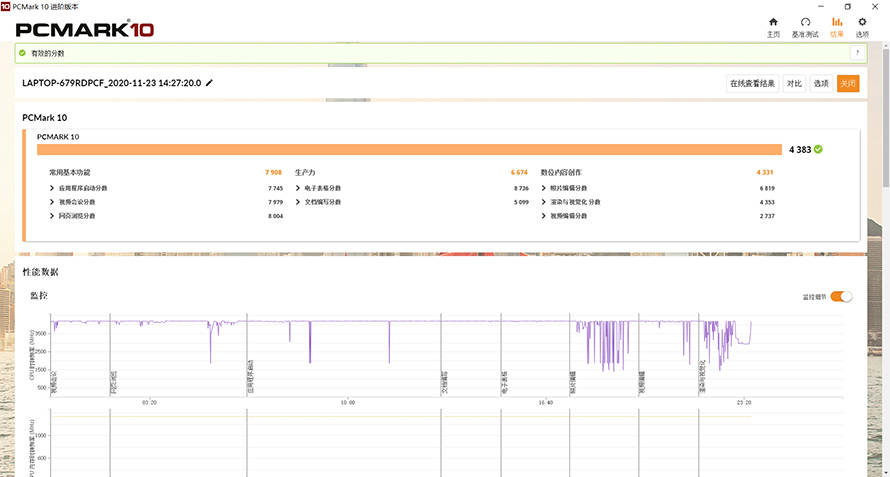Switch to the Results (结果) bar-chart icon
The width and height of the screenshot is (890, 477).
click(x=837, y=22)
